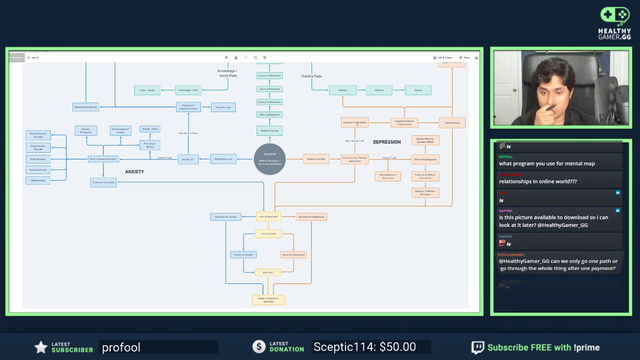Select the What is Meditation? node
This screenshot has width=640, height=360.
(x=269, y=115)
